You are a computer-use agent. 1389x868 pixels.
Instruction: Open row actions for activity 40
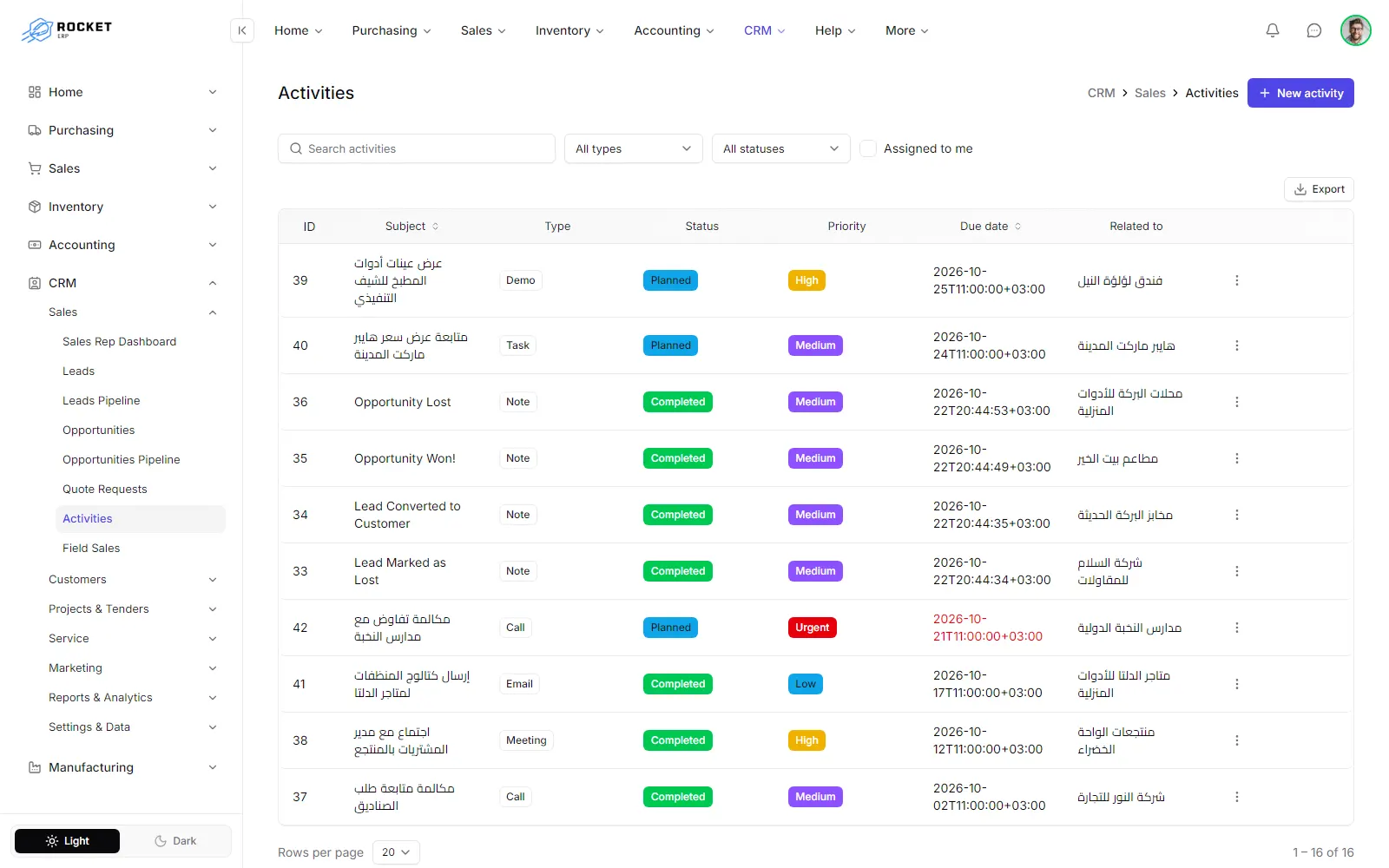click(x=1237, y=345)
